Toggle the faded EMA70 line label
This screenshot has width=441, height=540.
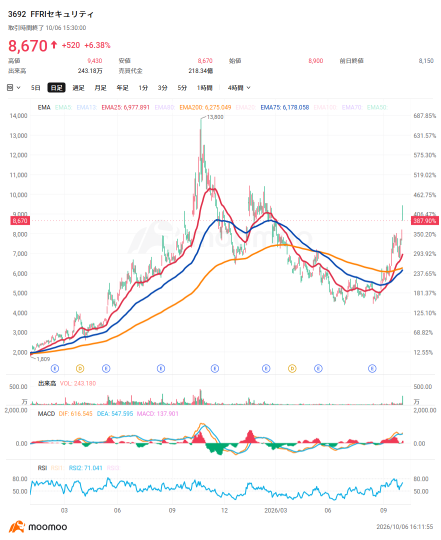[352, 107]
